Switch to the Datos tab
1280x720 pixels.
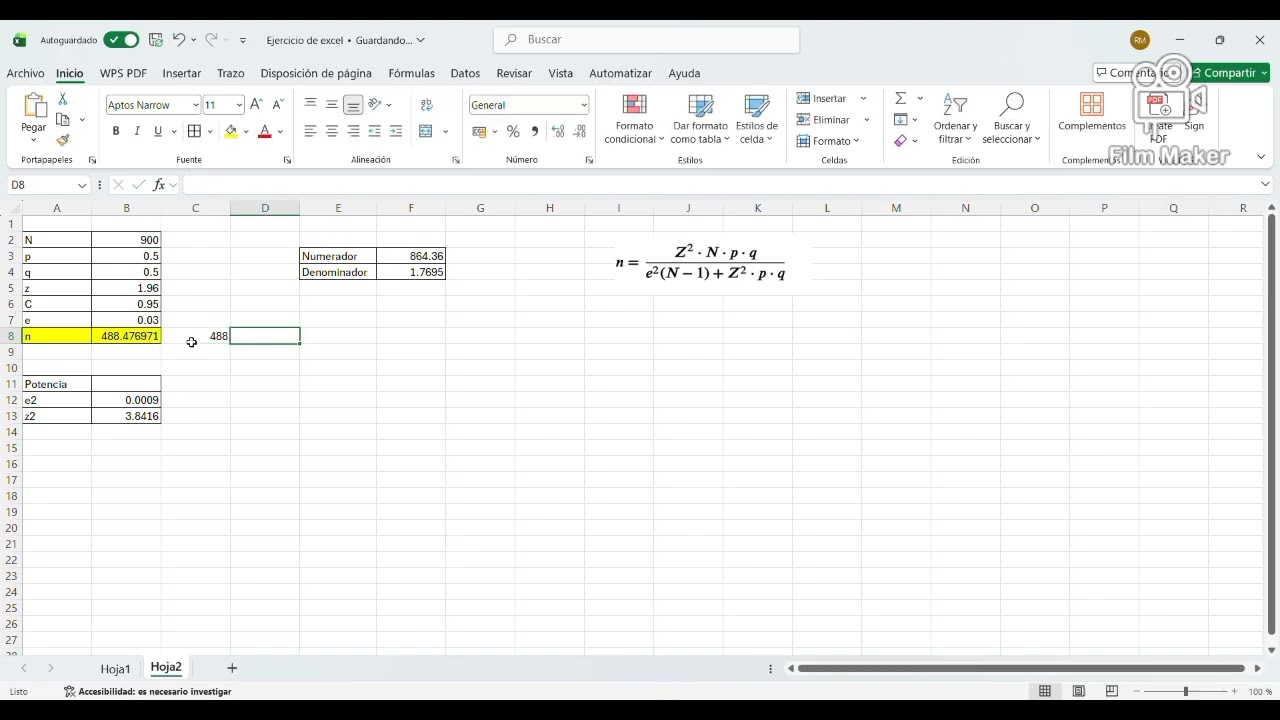point(465,73)
